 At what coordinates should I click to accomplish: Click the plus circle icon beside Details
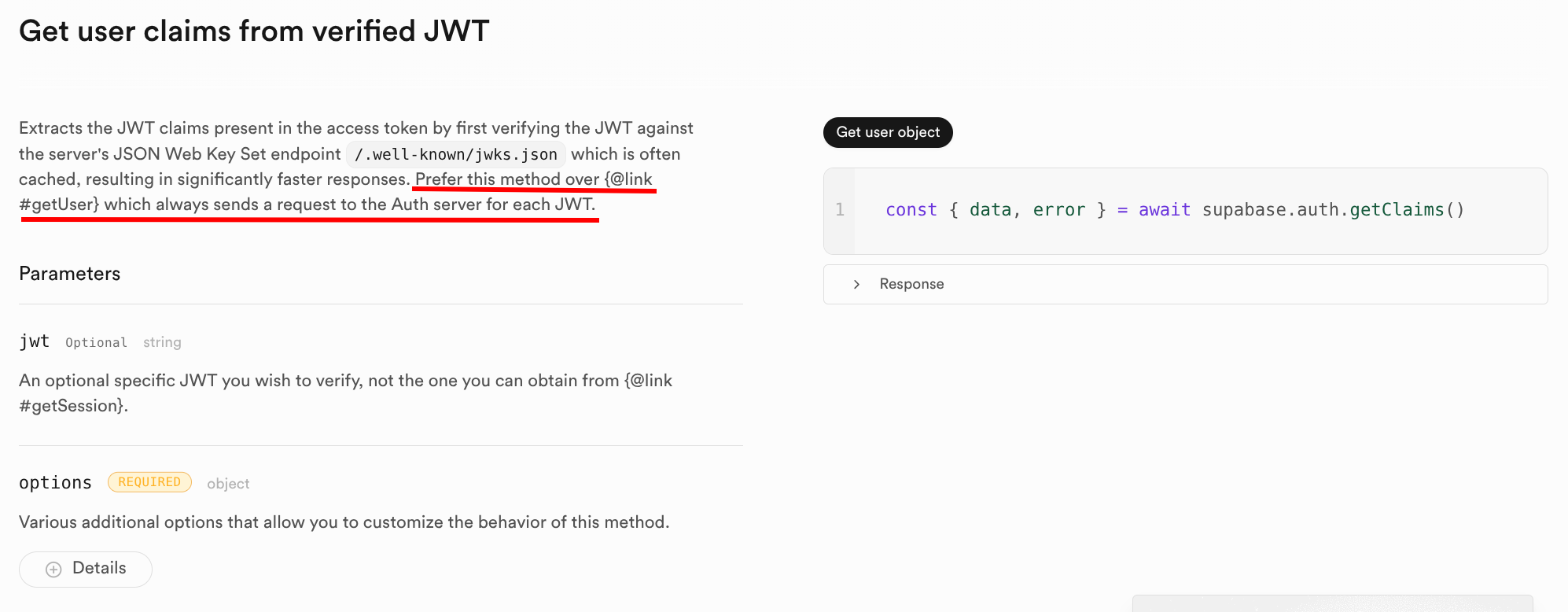coord(53,570)
